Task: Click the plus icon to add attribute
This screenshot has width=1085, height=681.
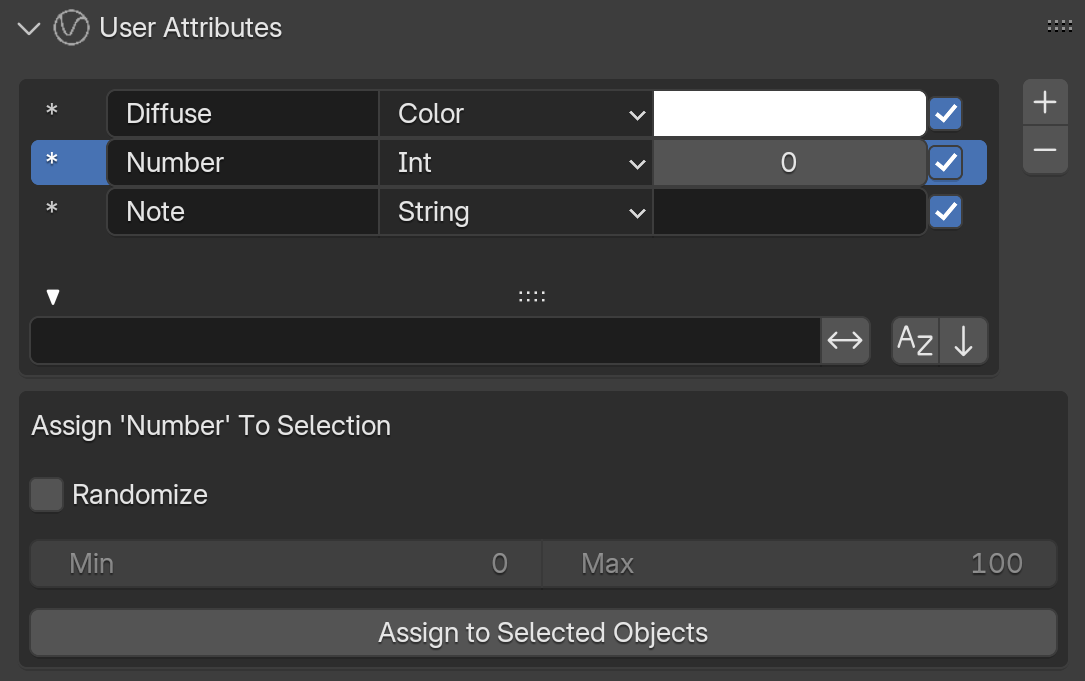Action: tap(1045, 102)
